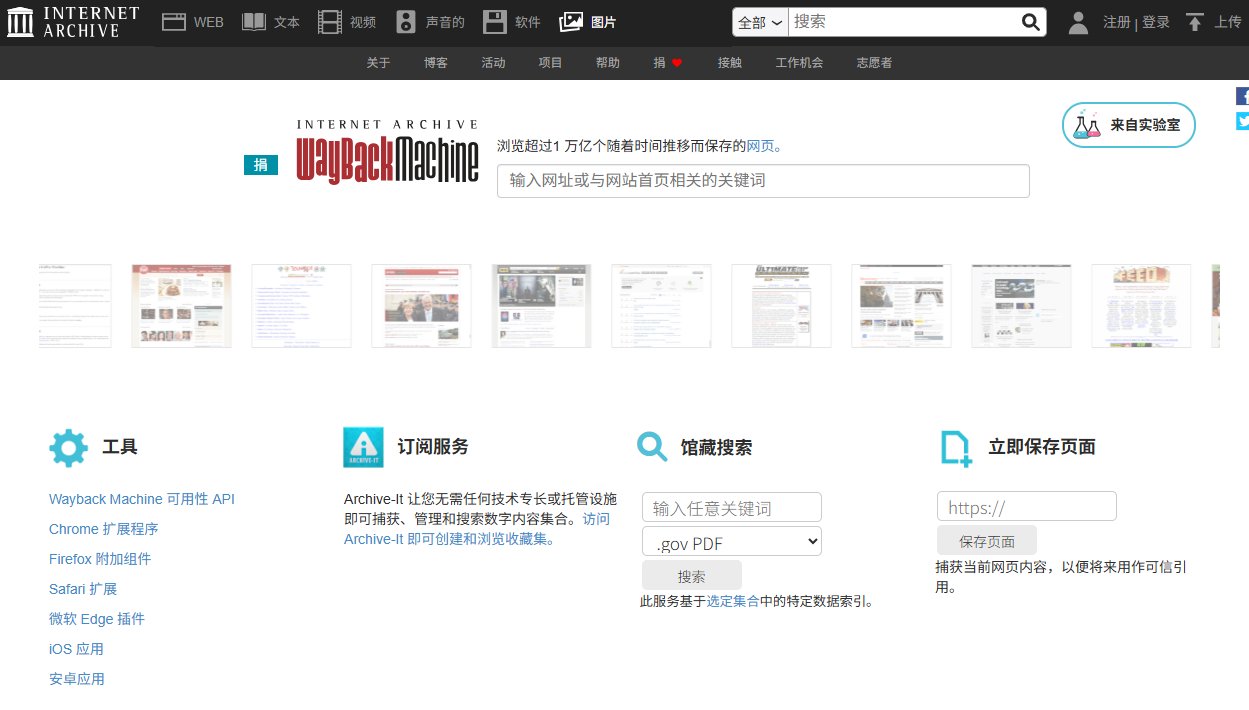
Task: Open the 软件 (software) floppy disk icon
Action: coord(494,22)
